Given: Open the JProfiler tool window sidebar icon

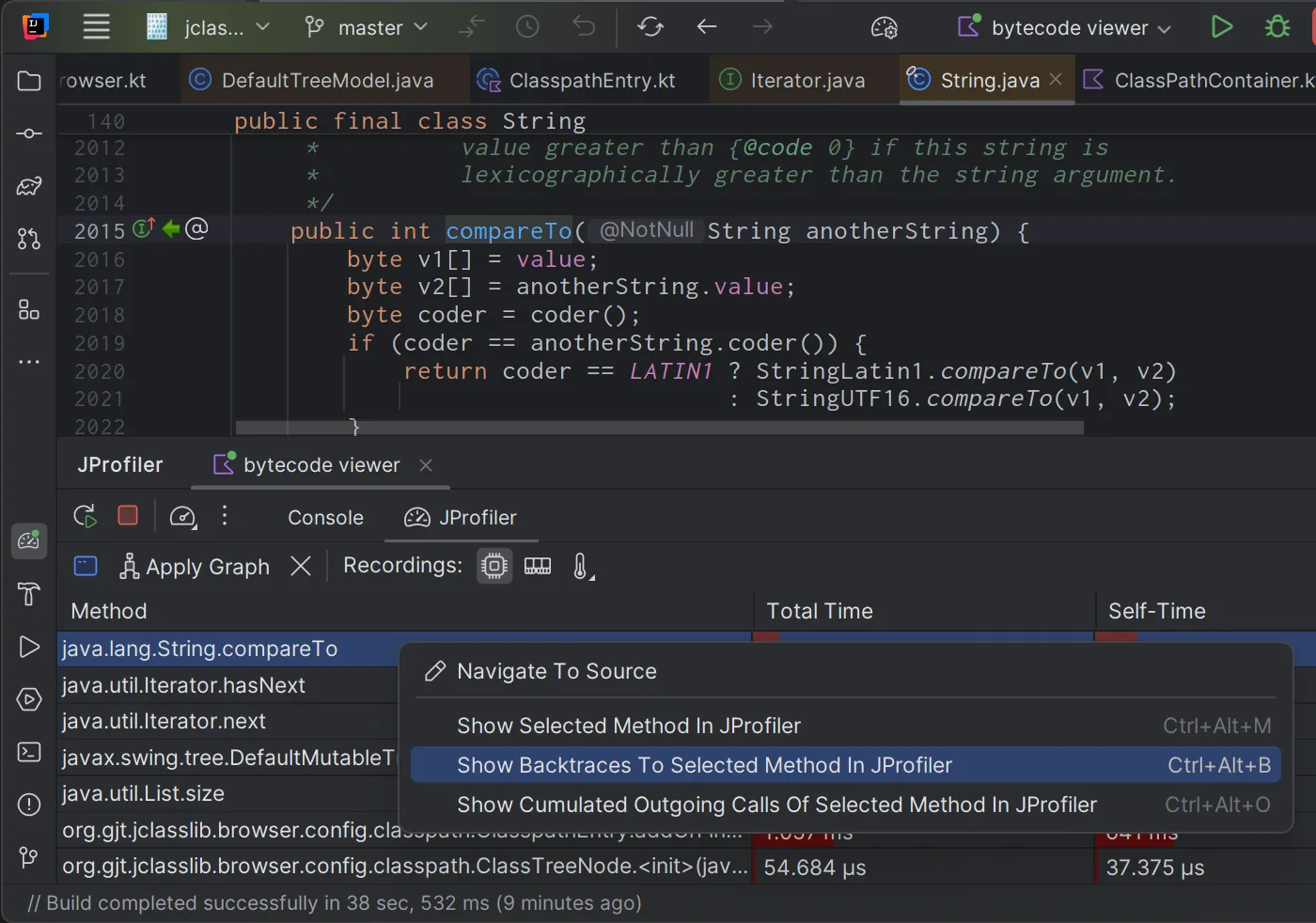Looking at the screenshot, I should (x=29, y=540).
